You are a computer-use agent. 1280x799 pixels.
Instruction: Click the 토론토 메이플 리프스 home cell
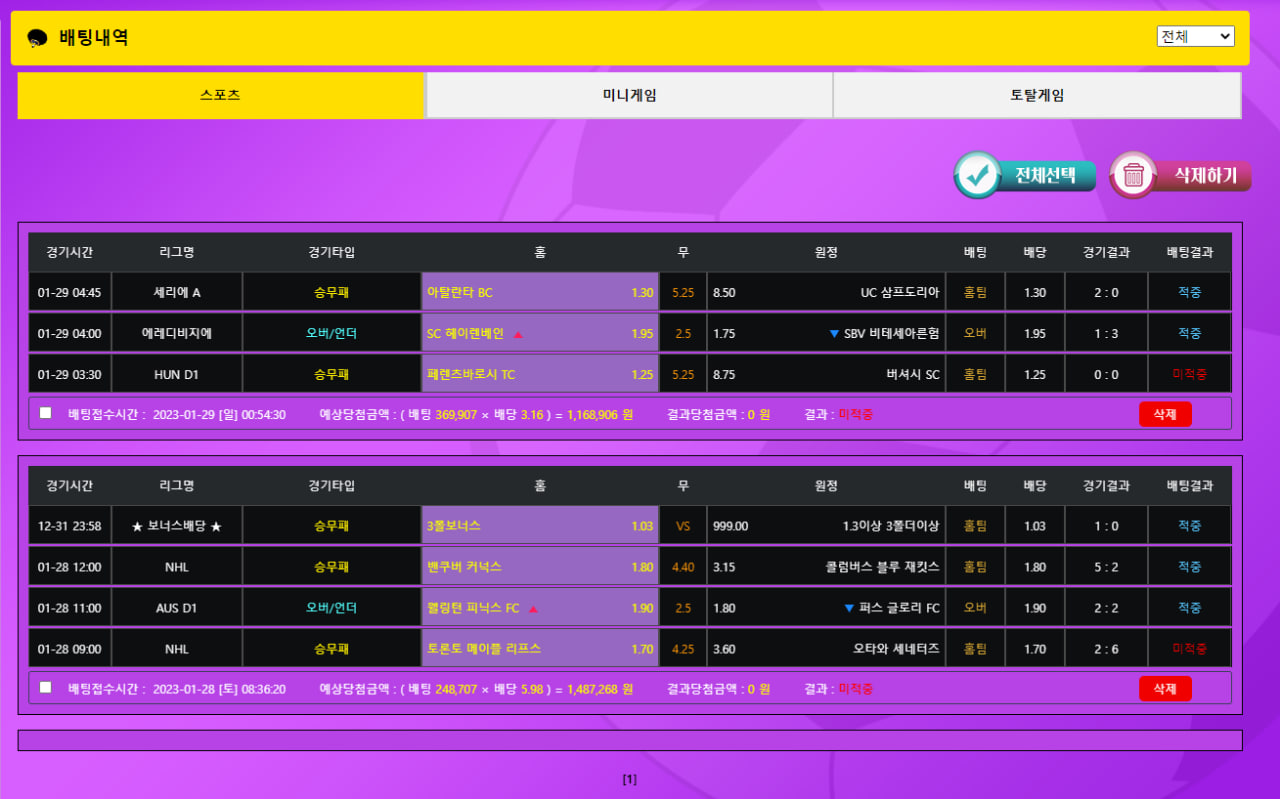point(540,649)
